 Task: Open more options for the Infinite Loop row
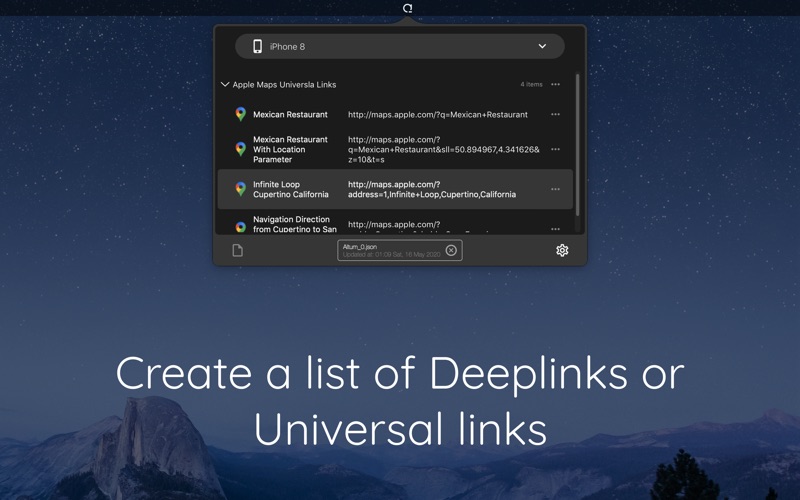(x=555, y=189)
